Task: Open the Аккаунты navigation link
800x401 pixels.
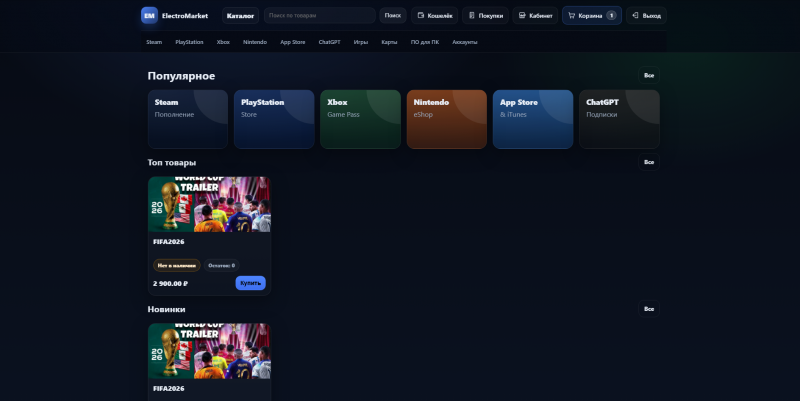Action: point(465,42)
